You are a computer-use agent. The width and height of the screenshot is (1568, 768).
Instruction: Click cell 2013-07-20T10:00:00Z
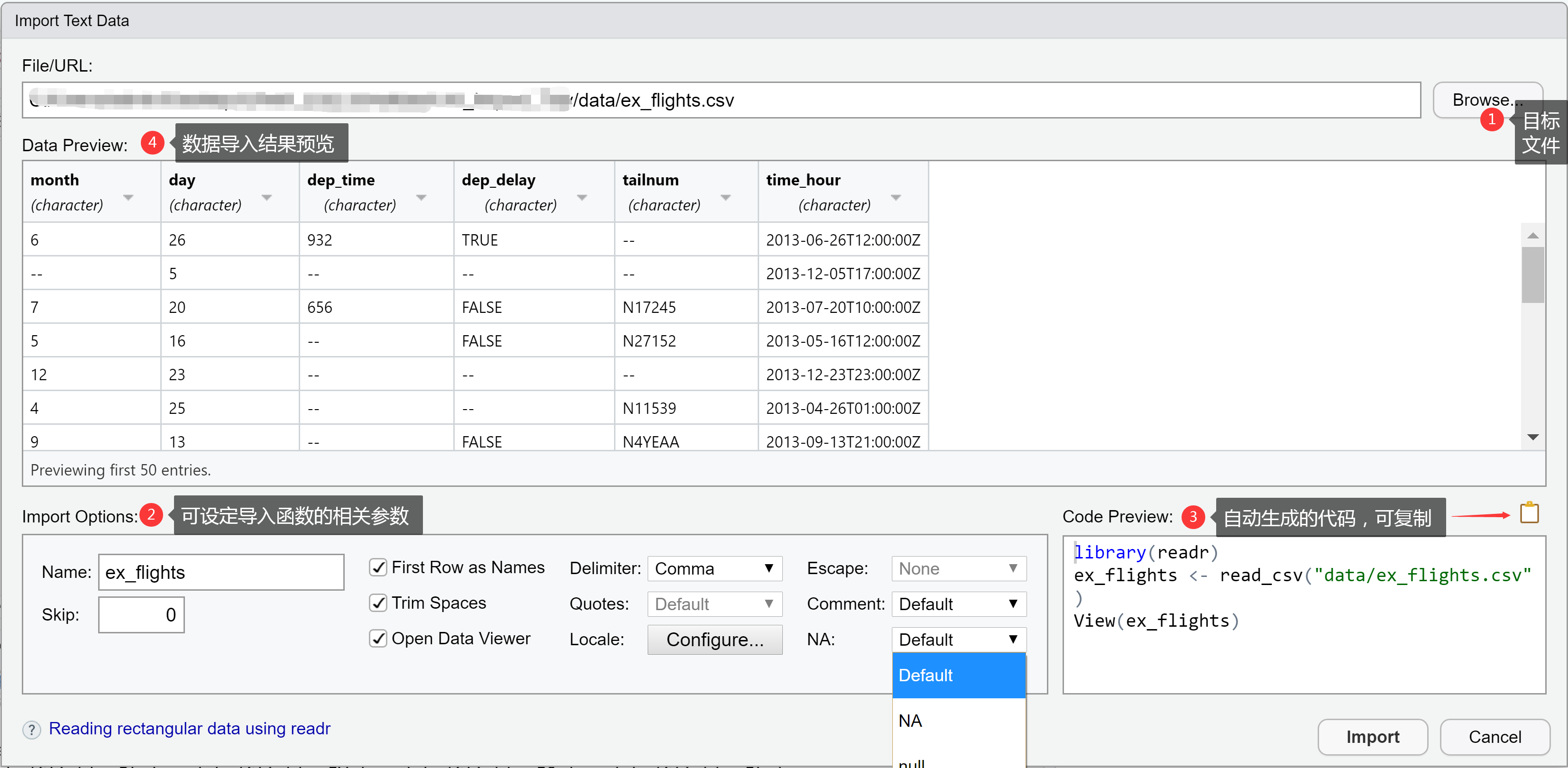843,307
